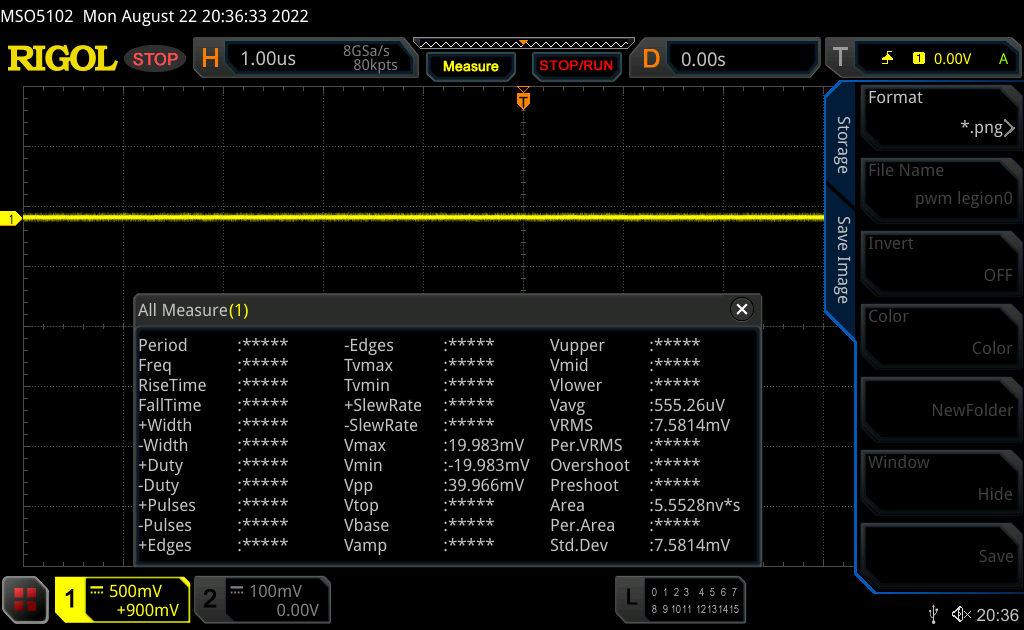Select channel 1 label showing 500mV

[123, 600]
